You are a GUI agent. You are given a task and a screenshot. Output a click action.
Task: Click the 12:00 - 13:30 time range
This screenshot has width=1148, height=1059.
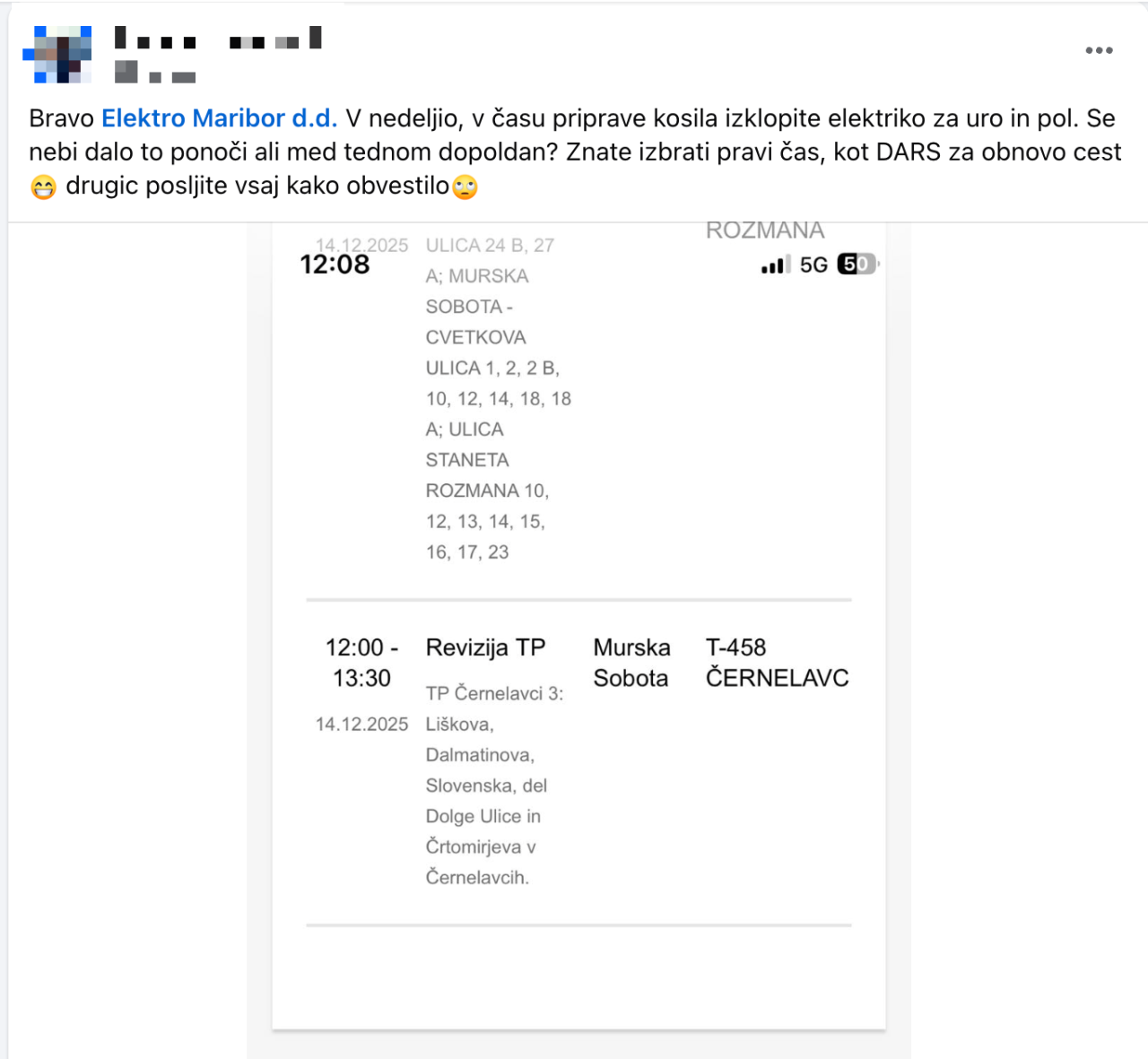click(x=361, y=663)
